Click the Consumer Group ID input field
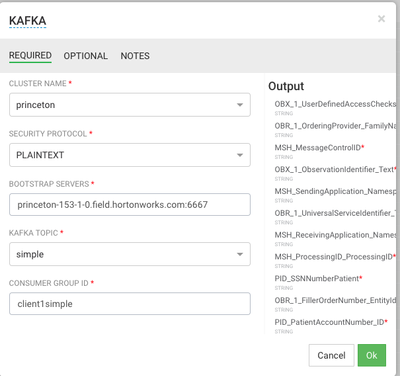This screenshot has height=376, width=400. pyautogui.click(x=130, y=304)
